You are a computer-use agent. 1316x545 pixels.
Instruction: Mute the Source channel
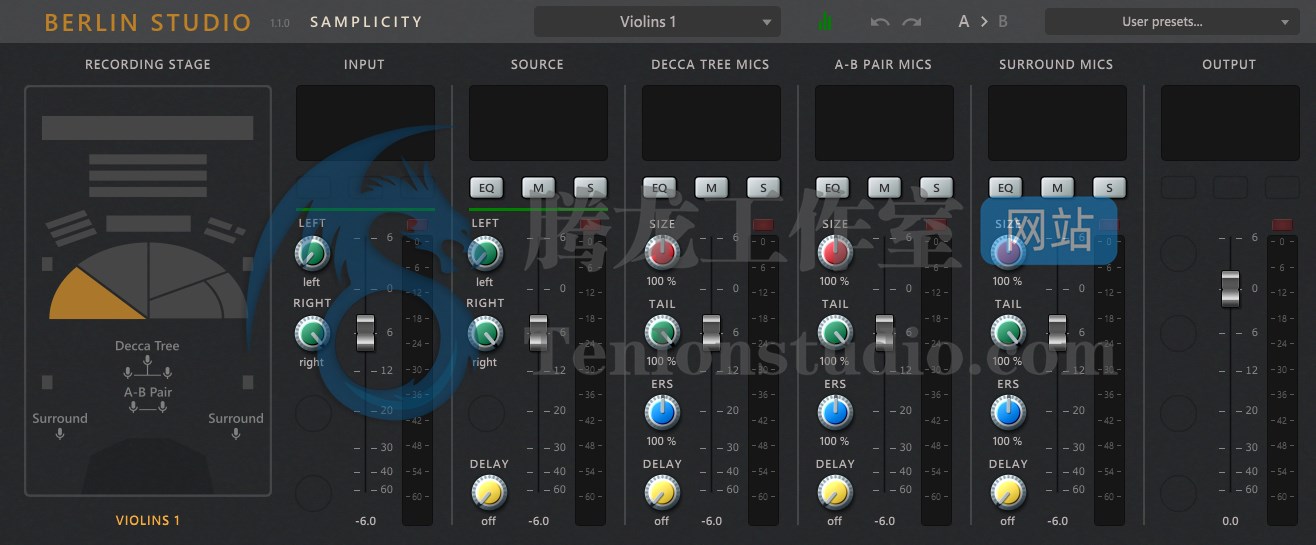pos(538,188)
